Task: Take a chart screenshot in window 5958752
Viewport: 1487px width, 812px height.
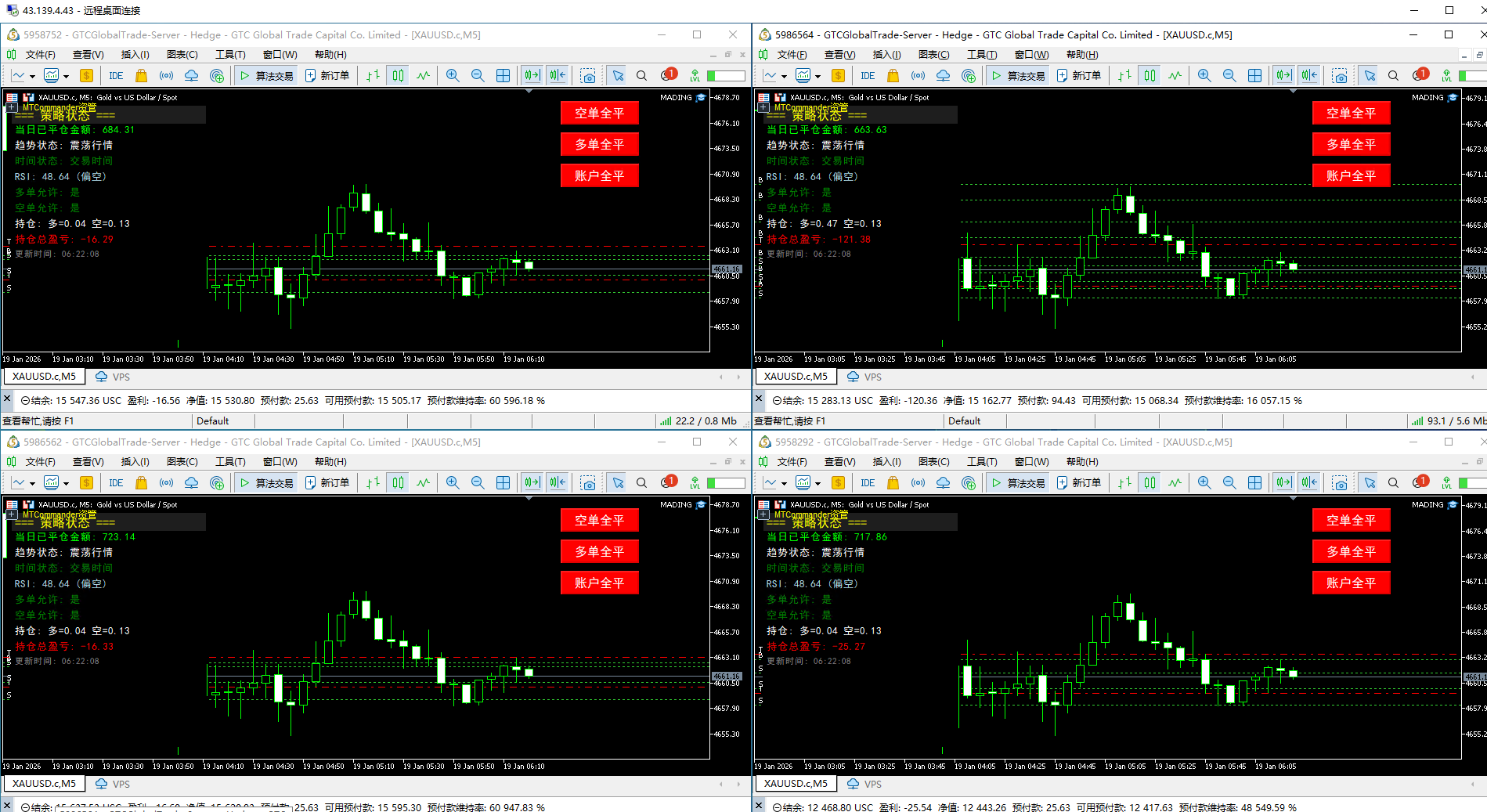Action: click(x=588, y=76)
